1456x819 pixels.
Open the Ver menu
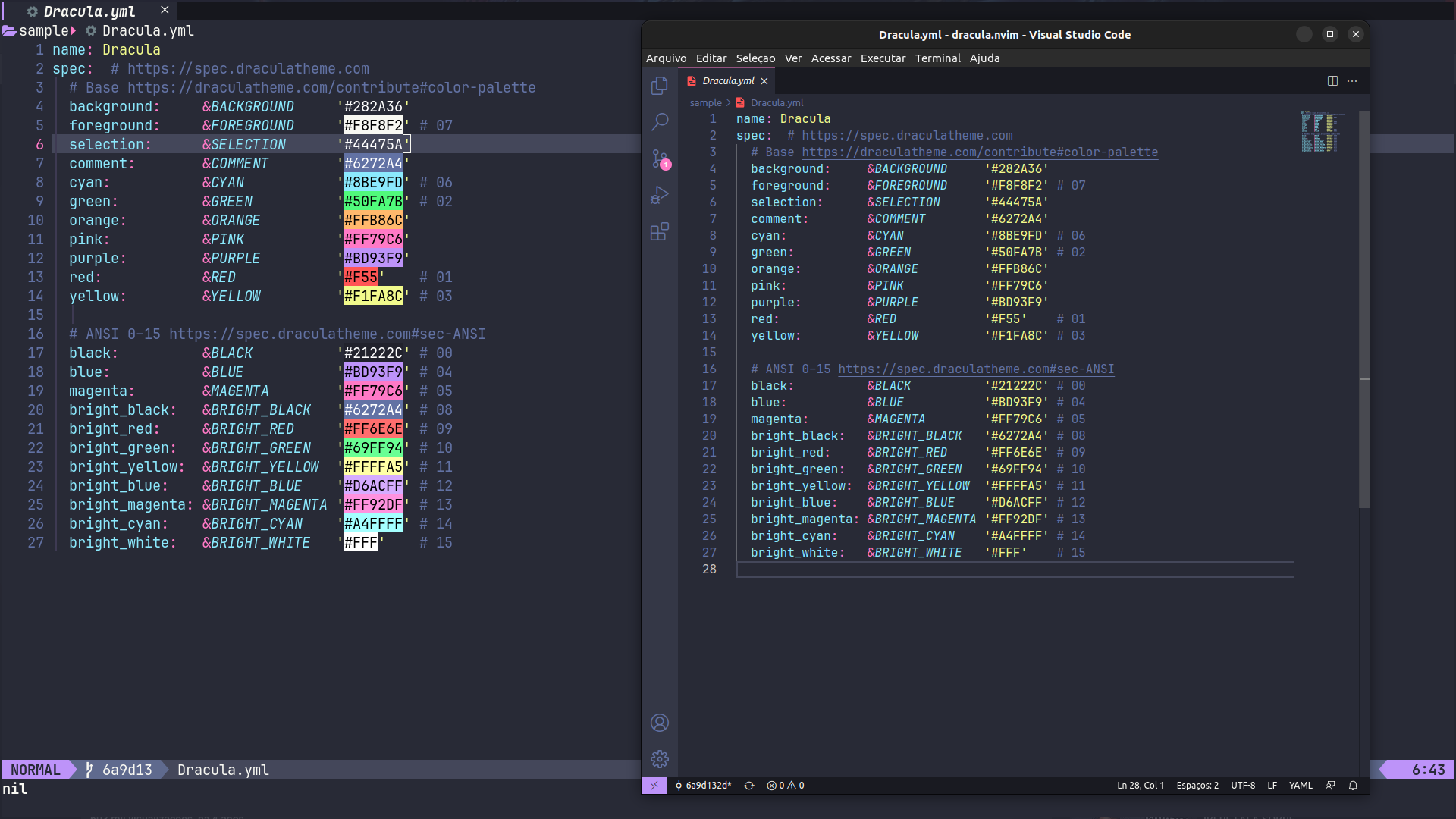point(793,58)
